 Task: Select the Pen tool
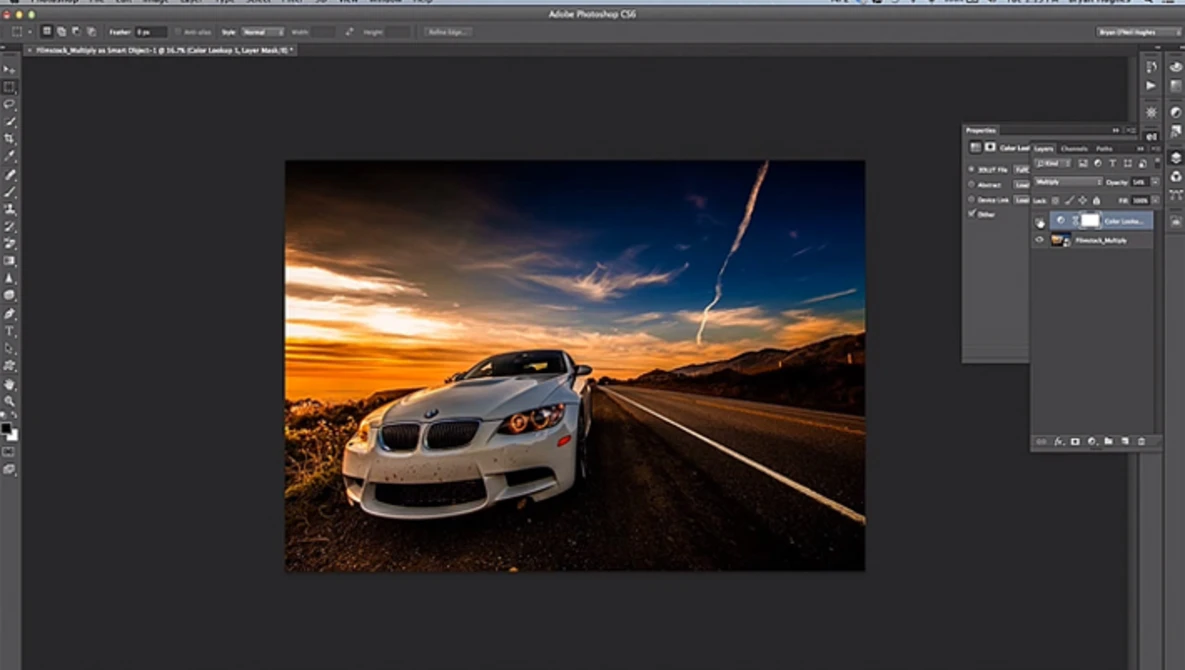(x=9, y=313)
